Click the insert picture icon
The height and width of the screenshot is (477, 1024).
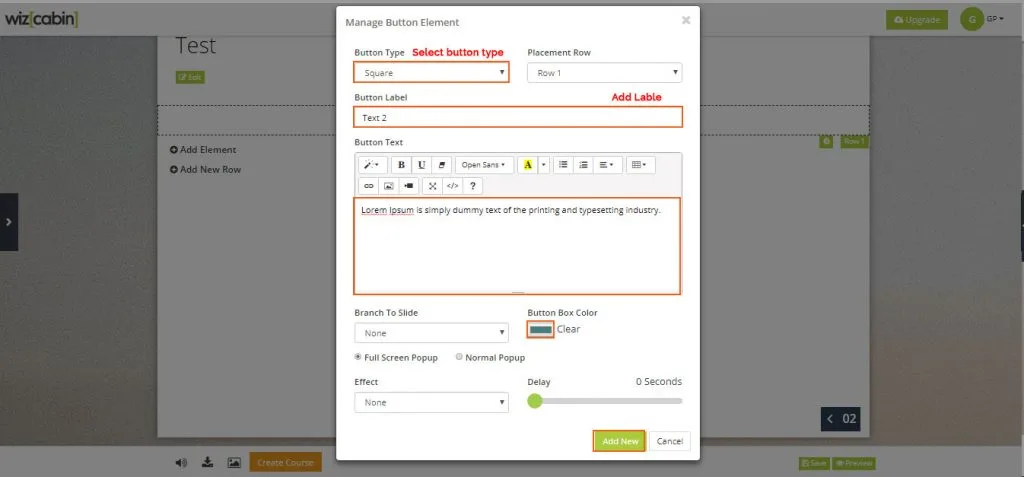pos(389,186)
